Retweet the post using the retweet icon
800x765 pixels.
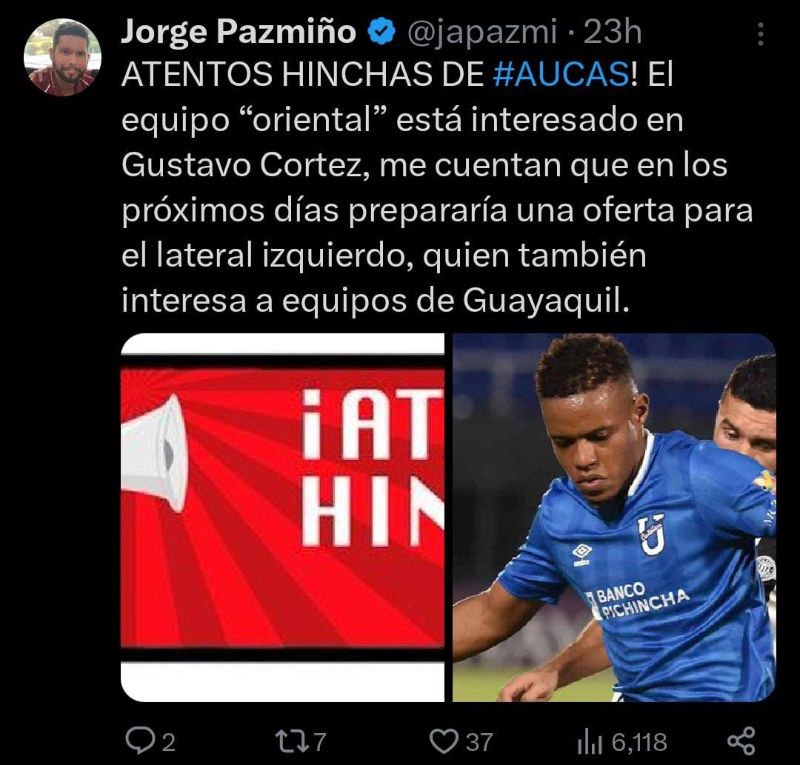tap(291, 741)
